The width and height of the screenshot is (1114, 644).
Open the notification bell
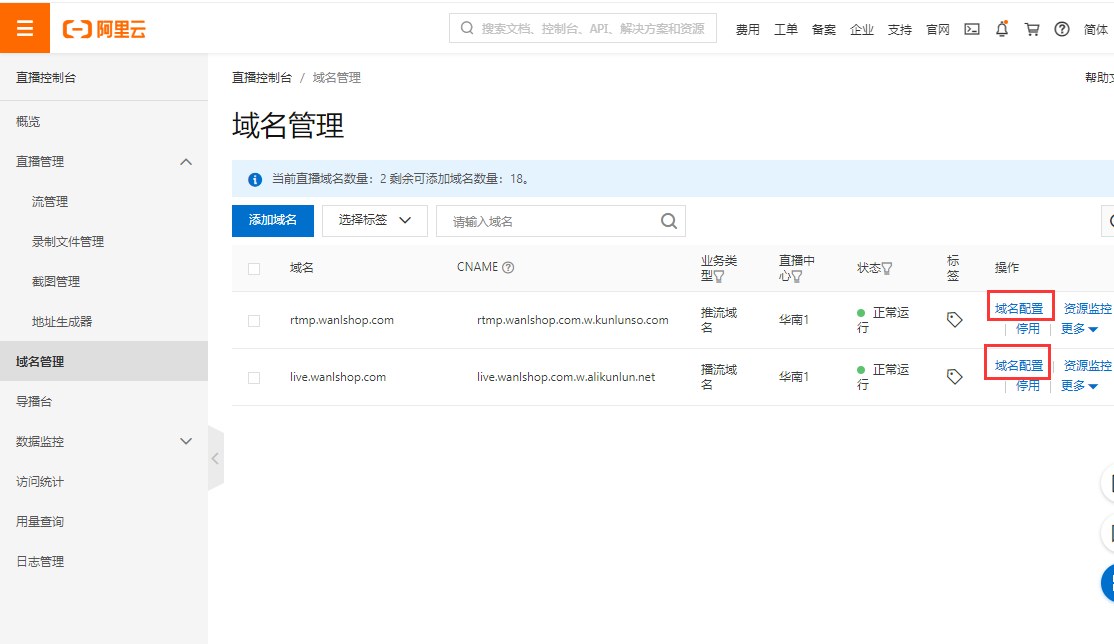pos(1002,29)
